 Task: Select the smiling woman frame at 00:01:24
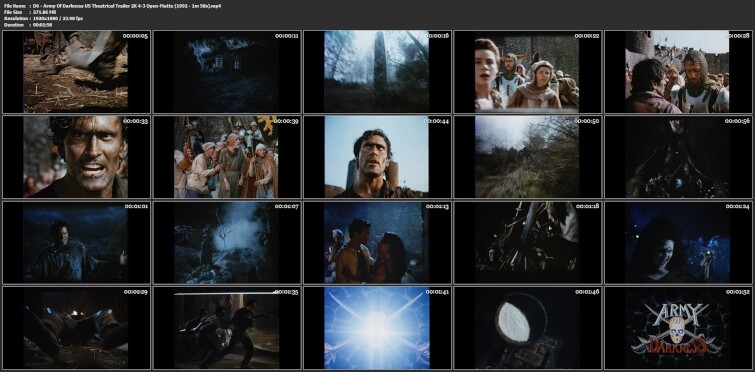click(678, 243)
